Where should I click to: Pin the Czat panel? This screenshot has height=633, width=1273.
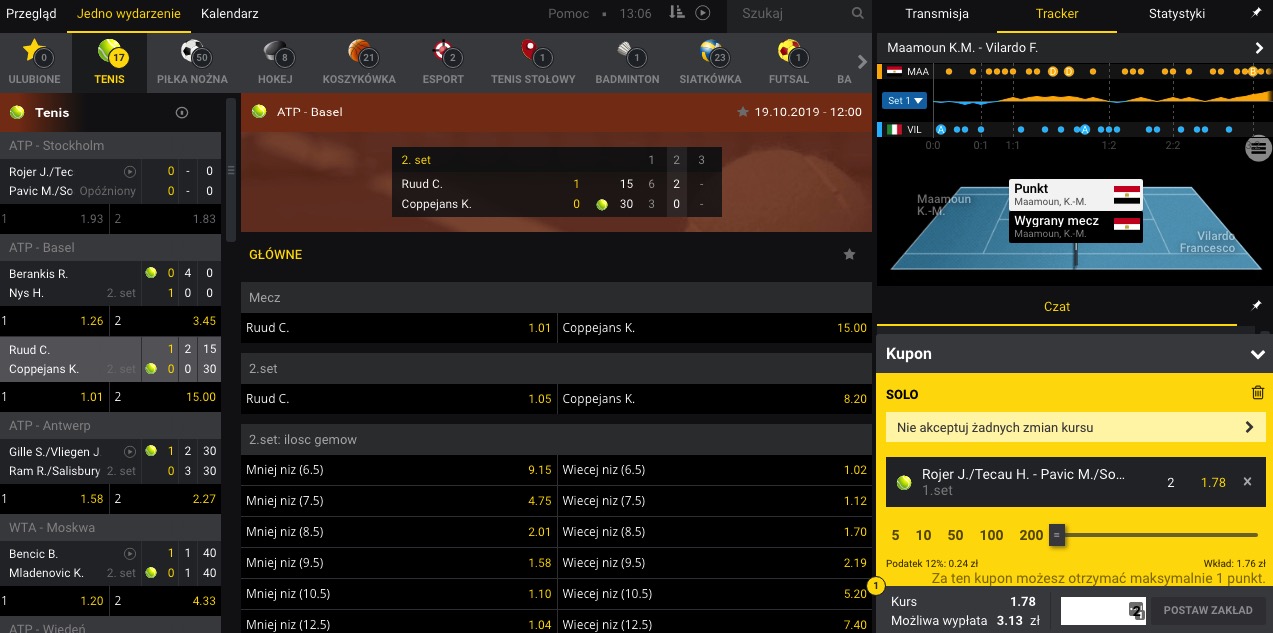click(1257, 305)
